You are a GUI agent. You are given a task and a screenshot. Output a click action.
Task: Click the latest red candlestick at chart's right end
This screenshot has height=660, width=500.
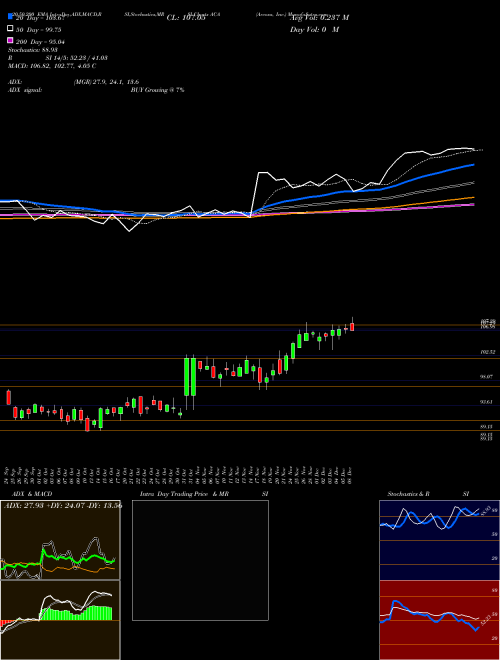(352, 327)
